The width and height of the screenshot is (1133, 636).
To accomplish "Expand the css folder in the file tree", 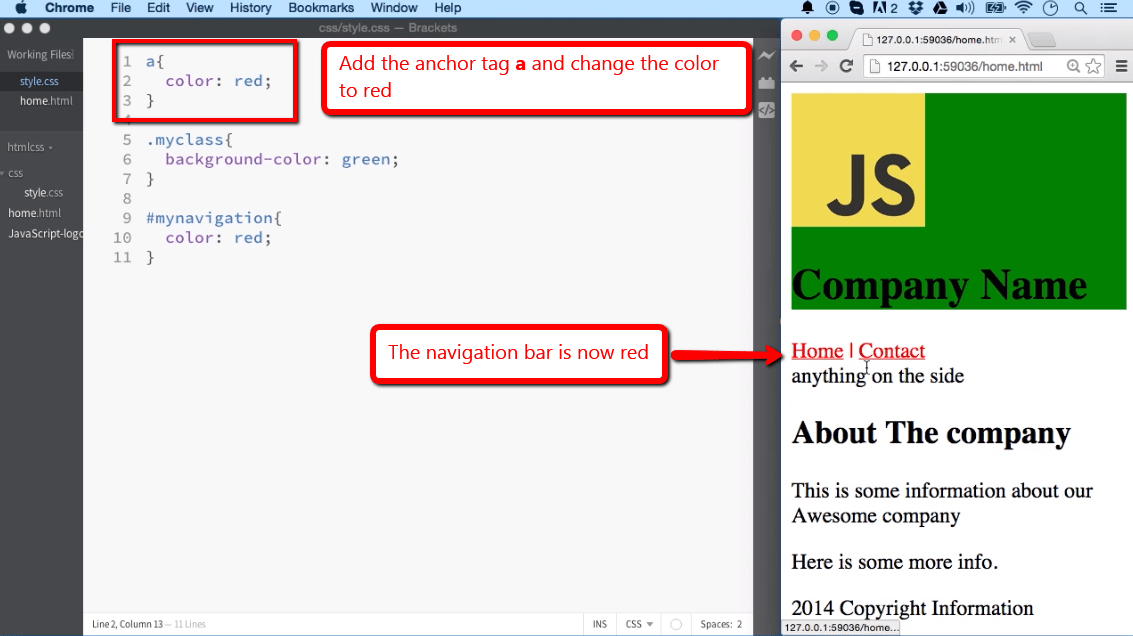I will click(15, 172).
